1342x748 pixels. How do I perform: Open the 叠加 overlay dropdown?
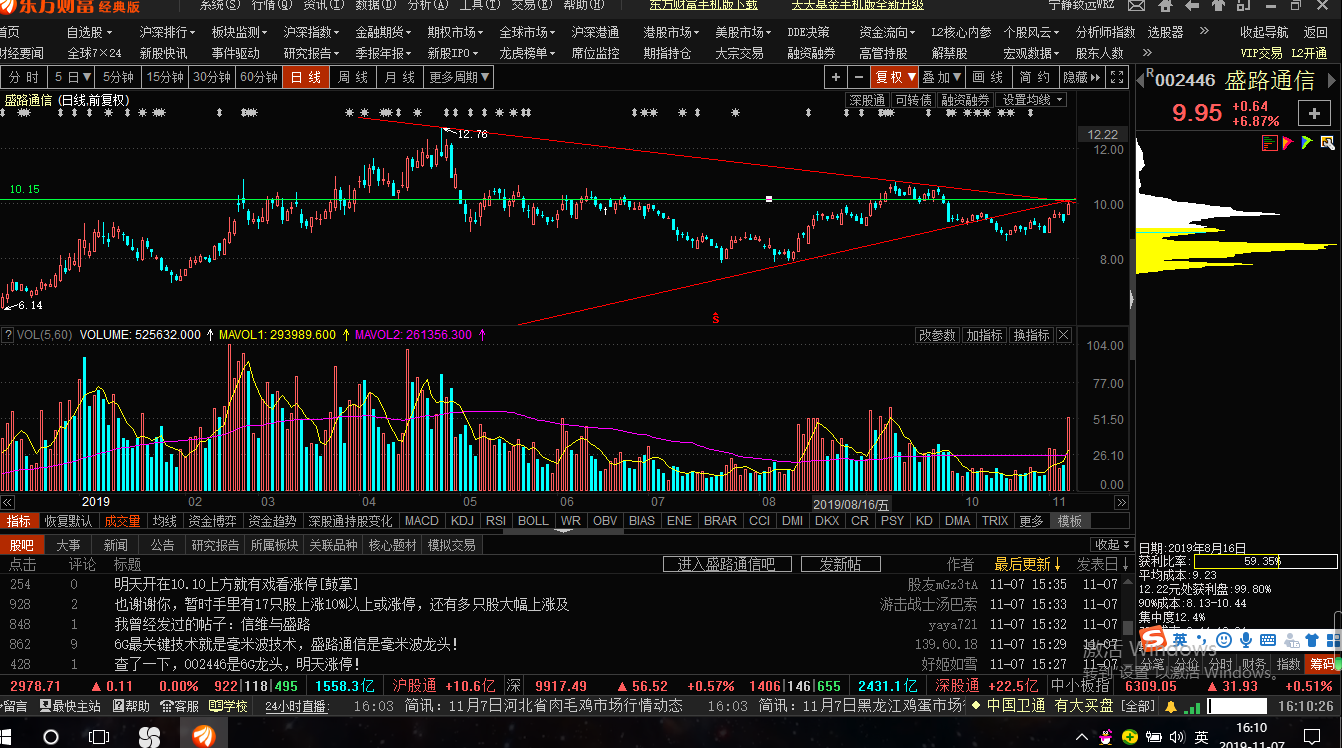tap(942, 77)
